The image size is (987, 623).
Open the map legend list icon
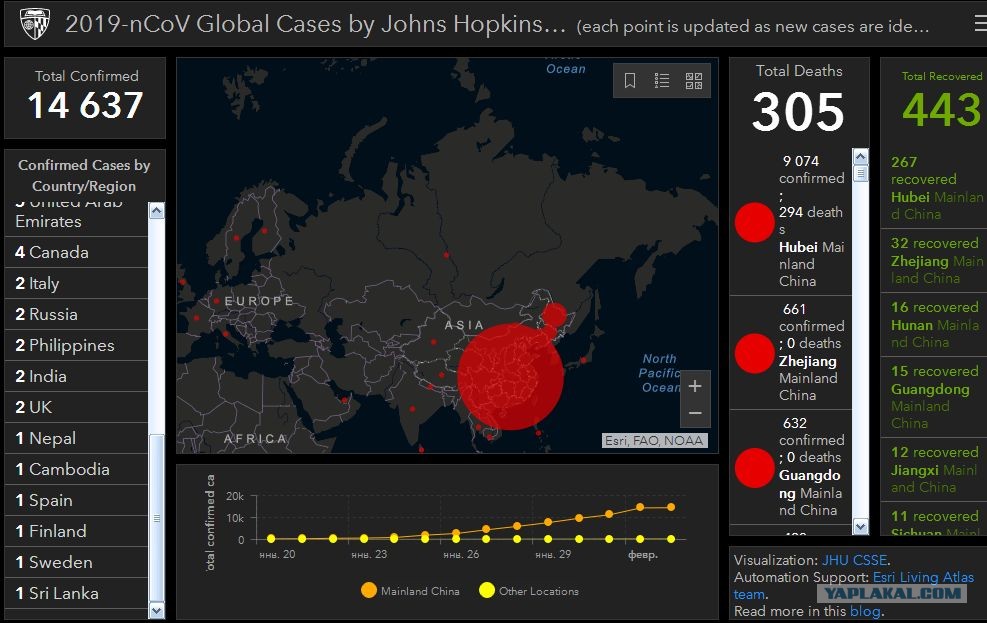(662, 81)
